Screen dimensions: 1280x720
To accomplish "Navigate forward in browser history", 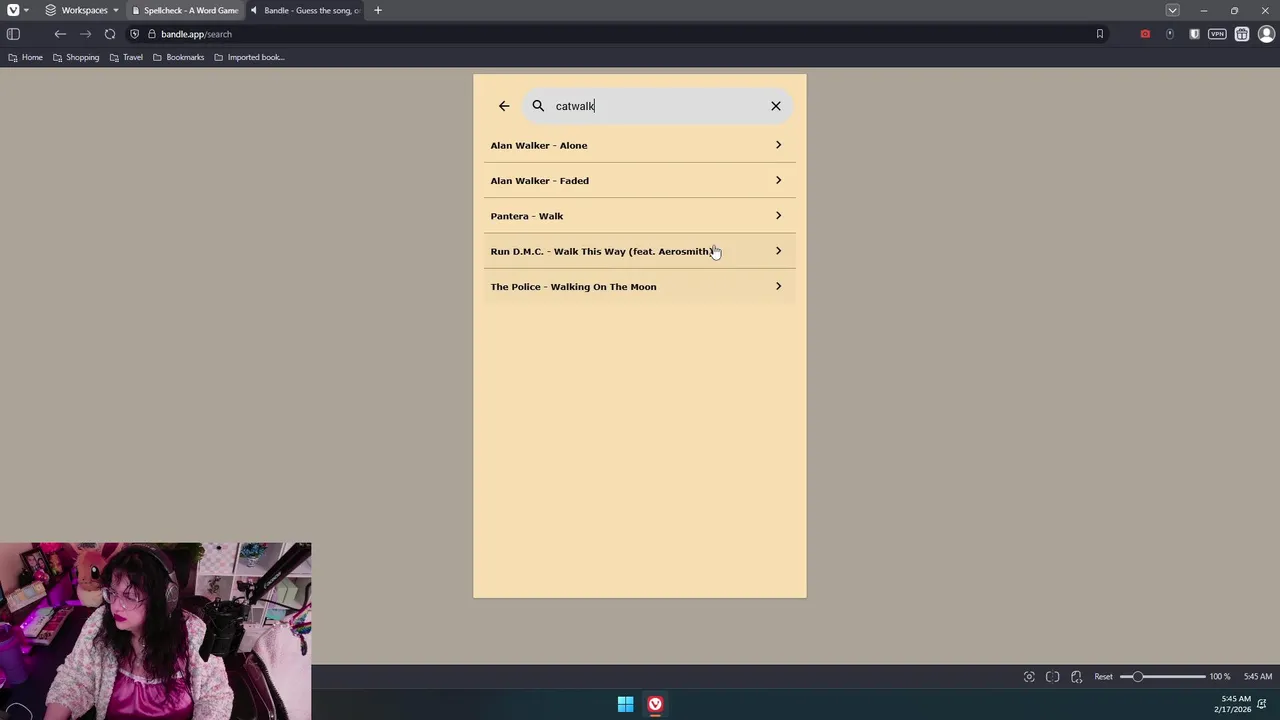I will click(x=85, y=34).
